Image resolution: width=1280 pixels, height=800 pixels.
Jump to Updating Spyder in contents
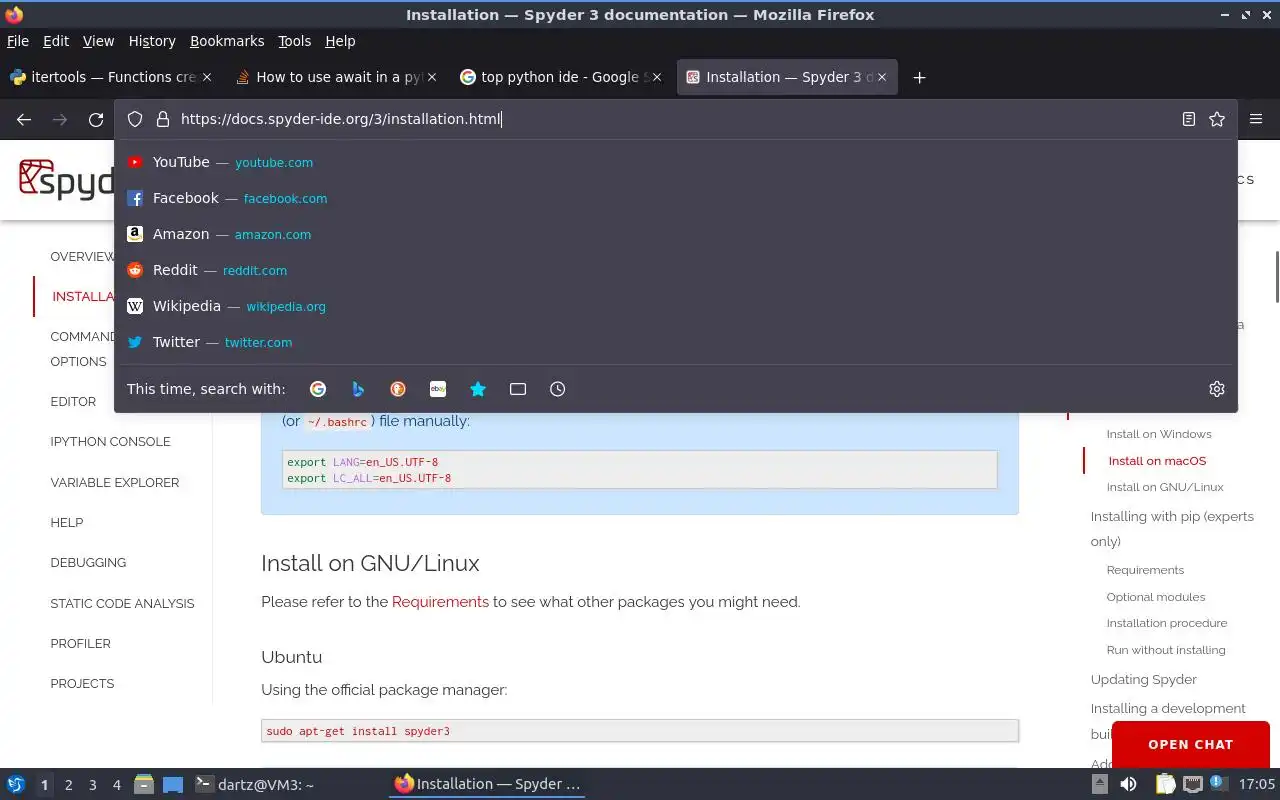(x=1144, y=679)
